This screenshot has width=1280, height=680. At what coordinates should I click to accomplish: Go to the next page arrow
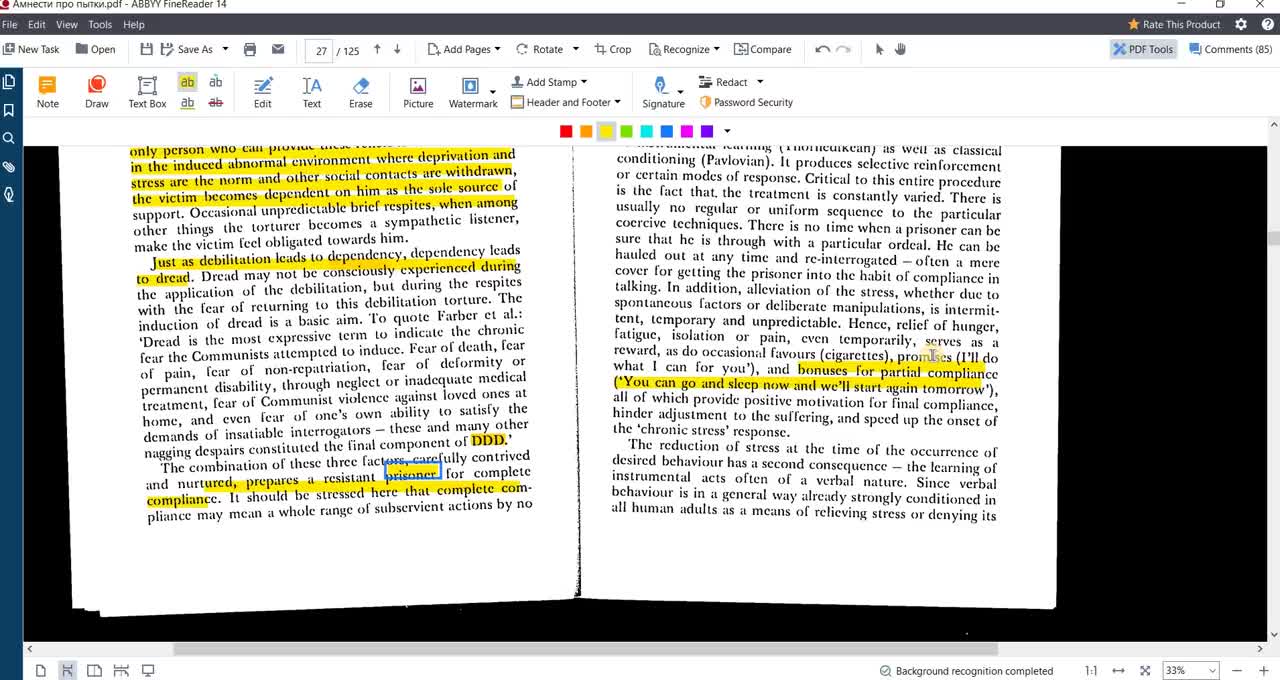397,49
